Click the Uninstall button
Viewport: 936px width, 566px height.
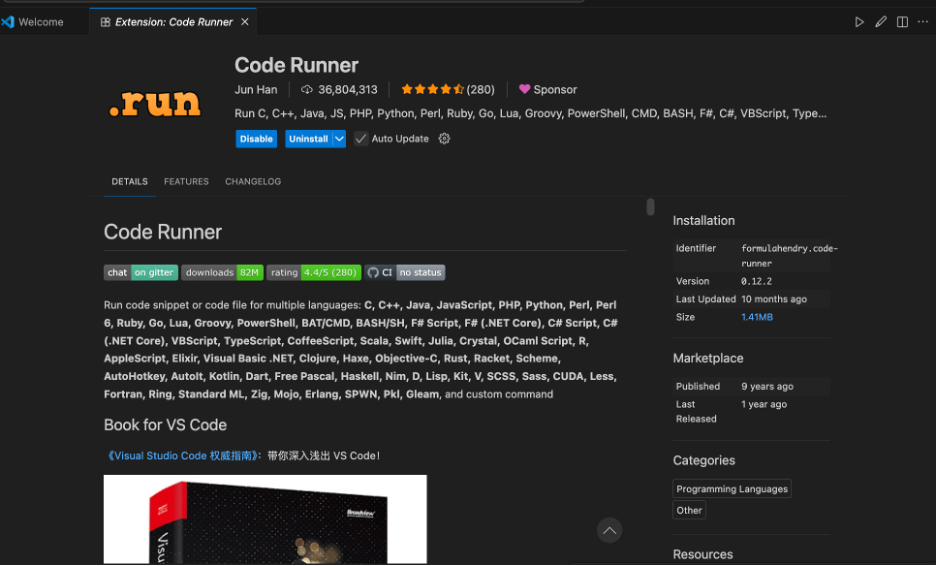[x=309, y=139]
